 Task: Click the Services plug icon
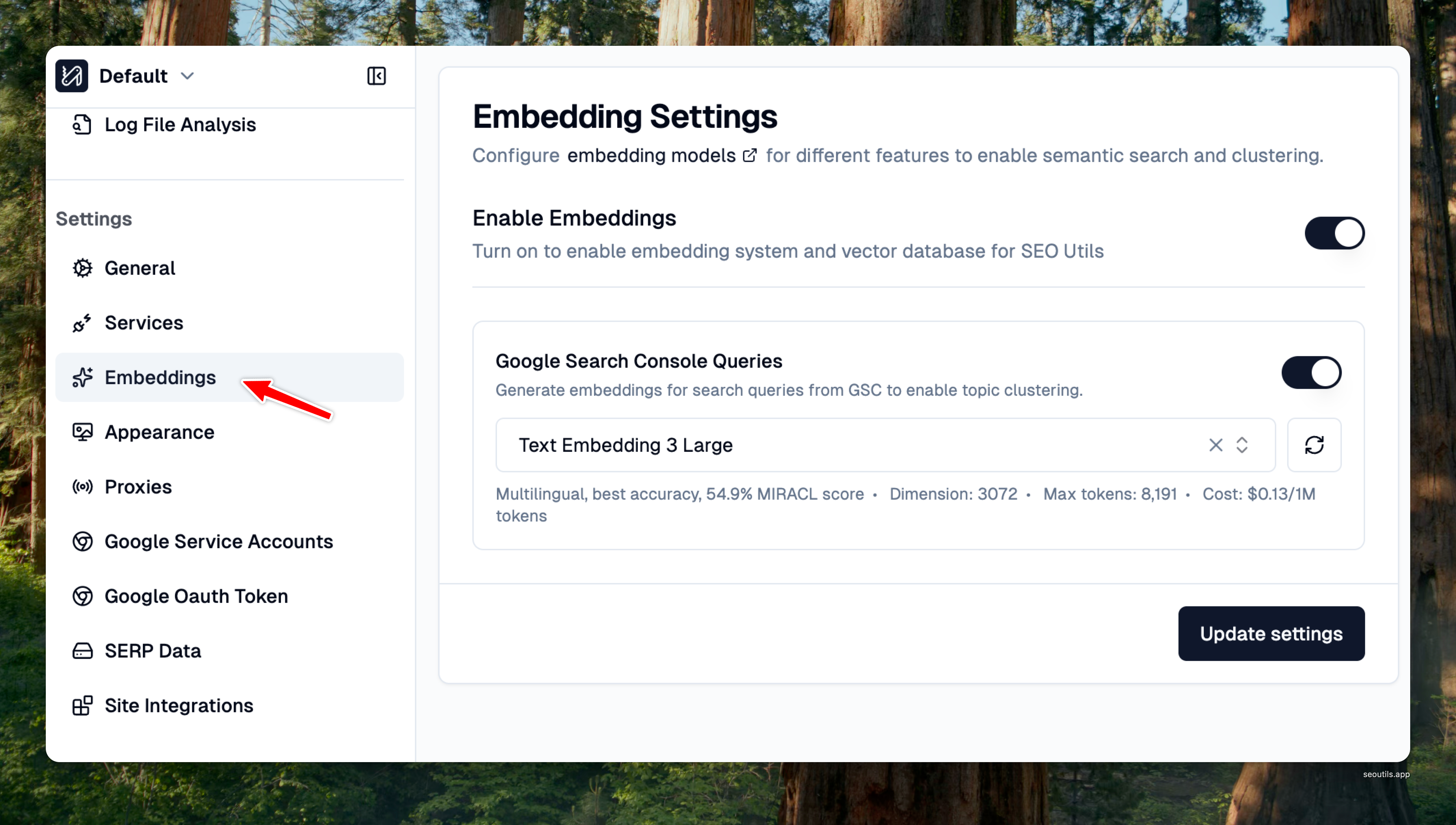(x=82, y=323)
